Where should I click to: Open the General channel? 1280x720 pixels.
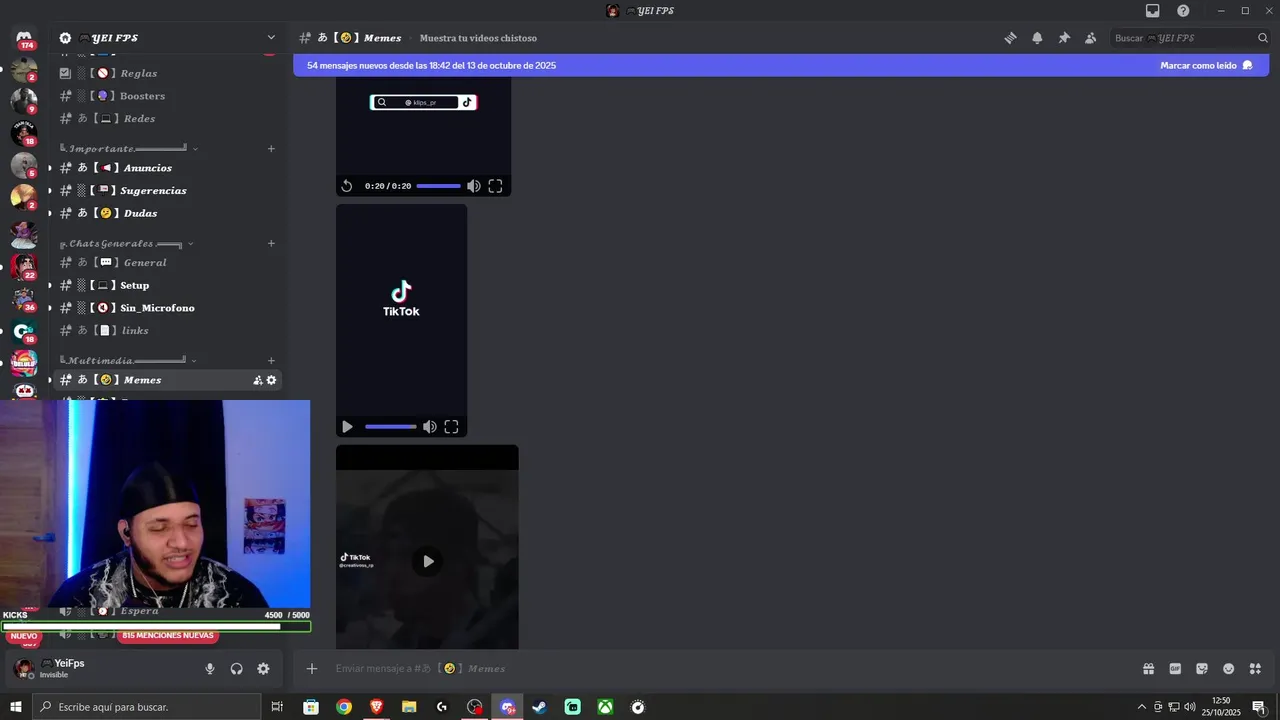tap(168, 262)
